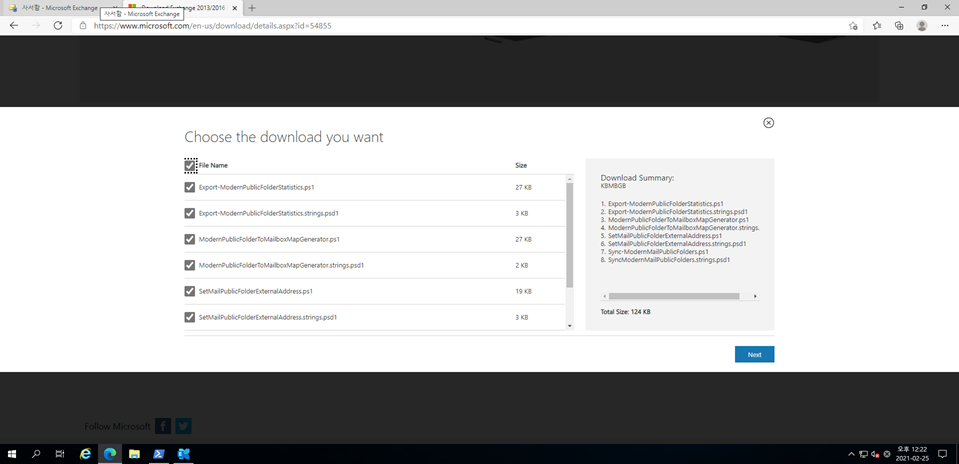
Task: Switch to Microsoft Edge in taskbar
Action: pos(110,454)
